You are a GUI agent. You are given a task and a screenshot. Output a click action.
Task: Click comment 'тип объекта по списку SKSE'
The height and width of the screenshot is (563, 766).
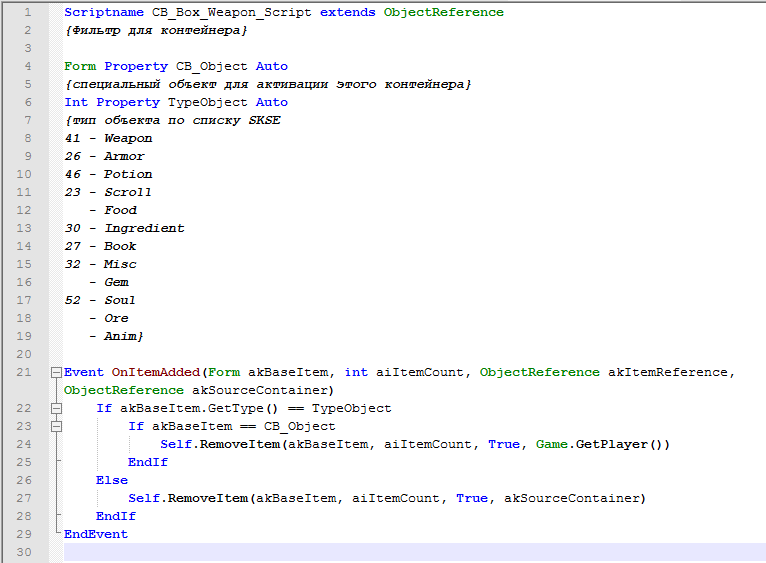point(176,120)
